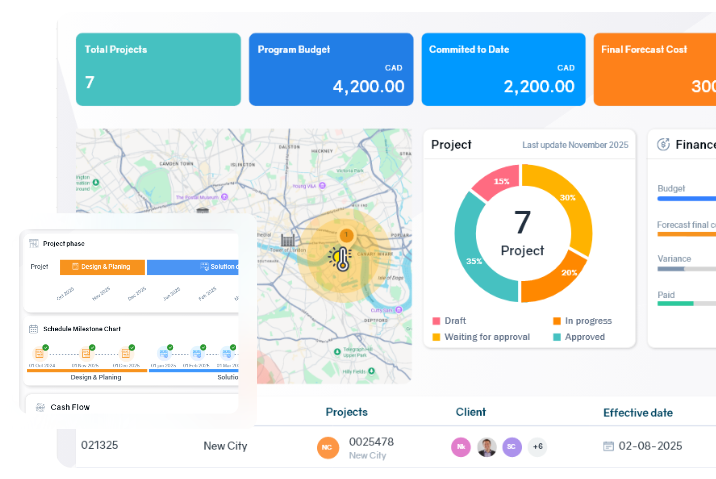Image resolution: width=716 pixels, height=479 pixels.
Task: Select the first Design & Planing milestone icon
Action: tap(39, 353)
